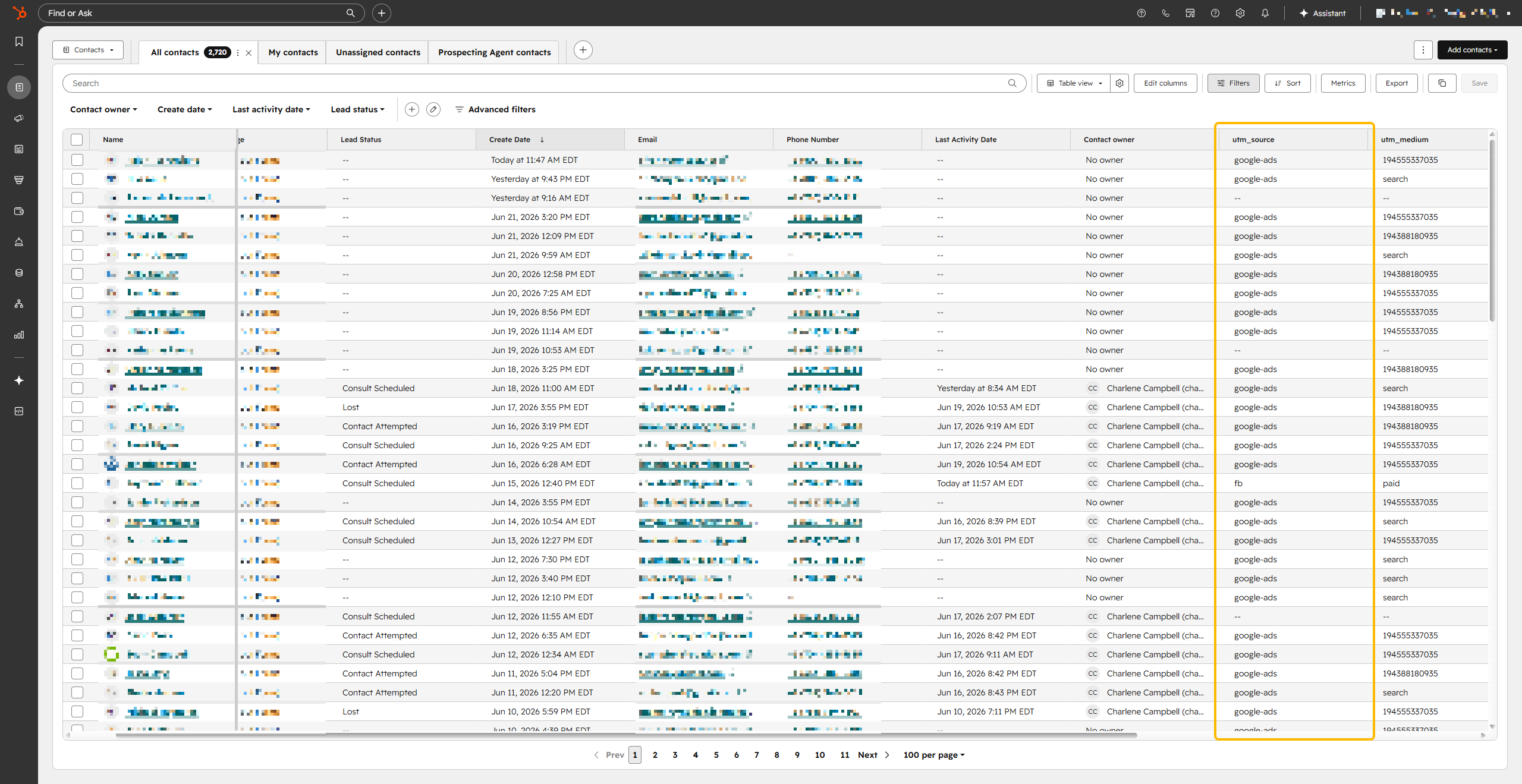Click the edit quick filters pencil icon
The width and height of the screenshot is (1522, 784).
[x=433, y=109]
